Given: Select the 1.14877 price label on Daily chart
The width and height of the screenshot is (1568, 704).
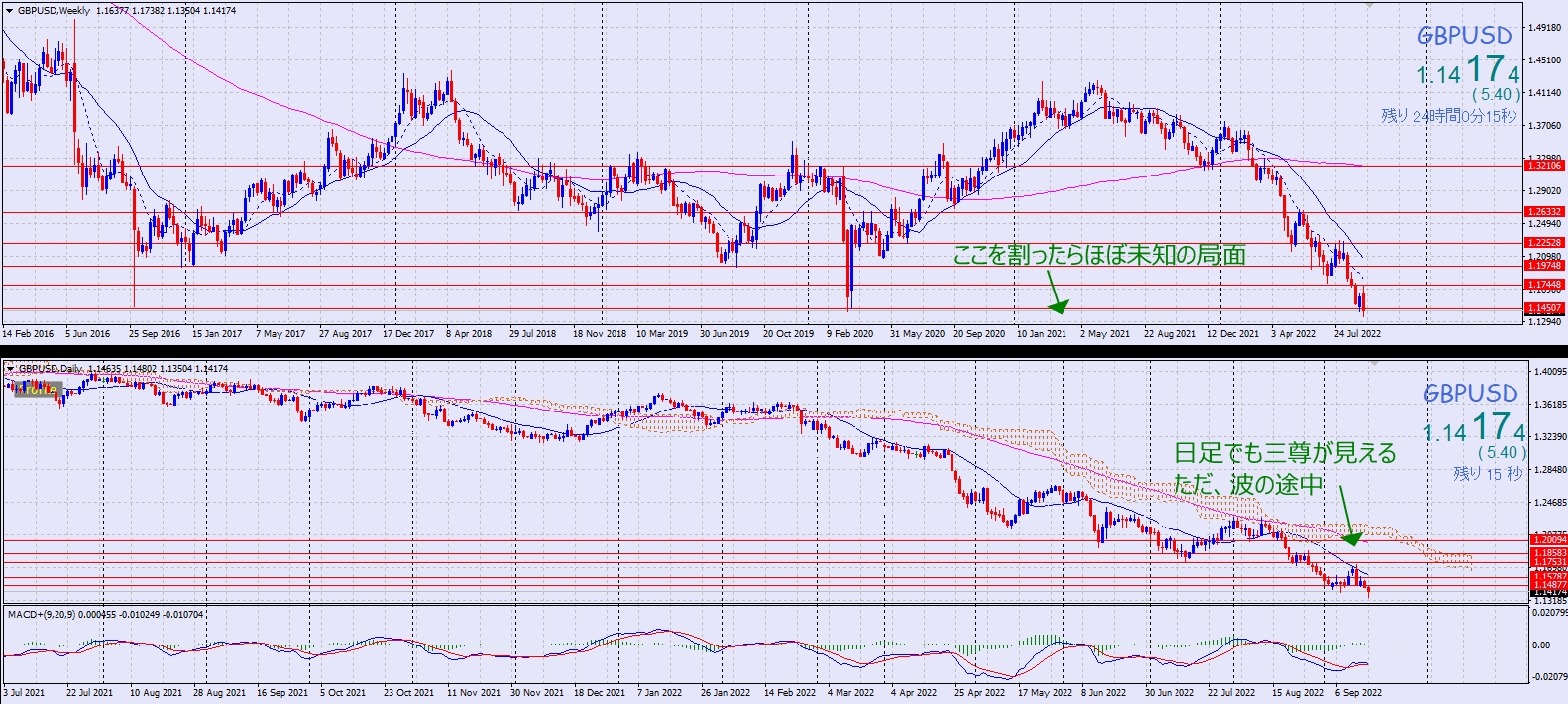Looking at the screenshot, I should coord(1549,585).
